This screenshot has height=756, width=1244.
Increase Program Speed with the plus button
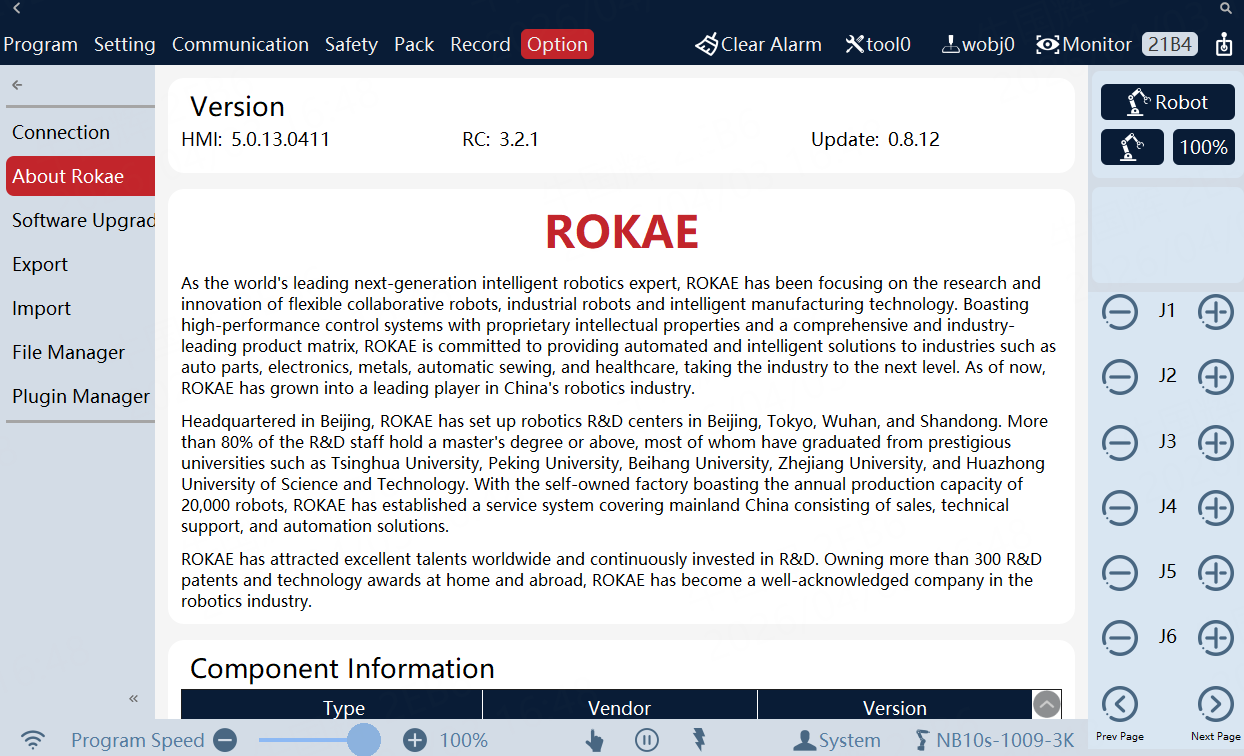tap(415, 740)
